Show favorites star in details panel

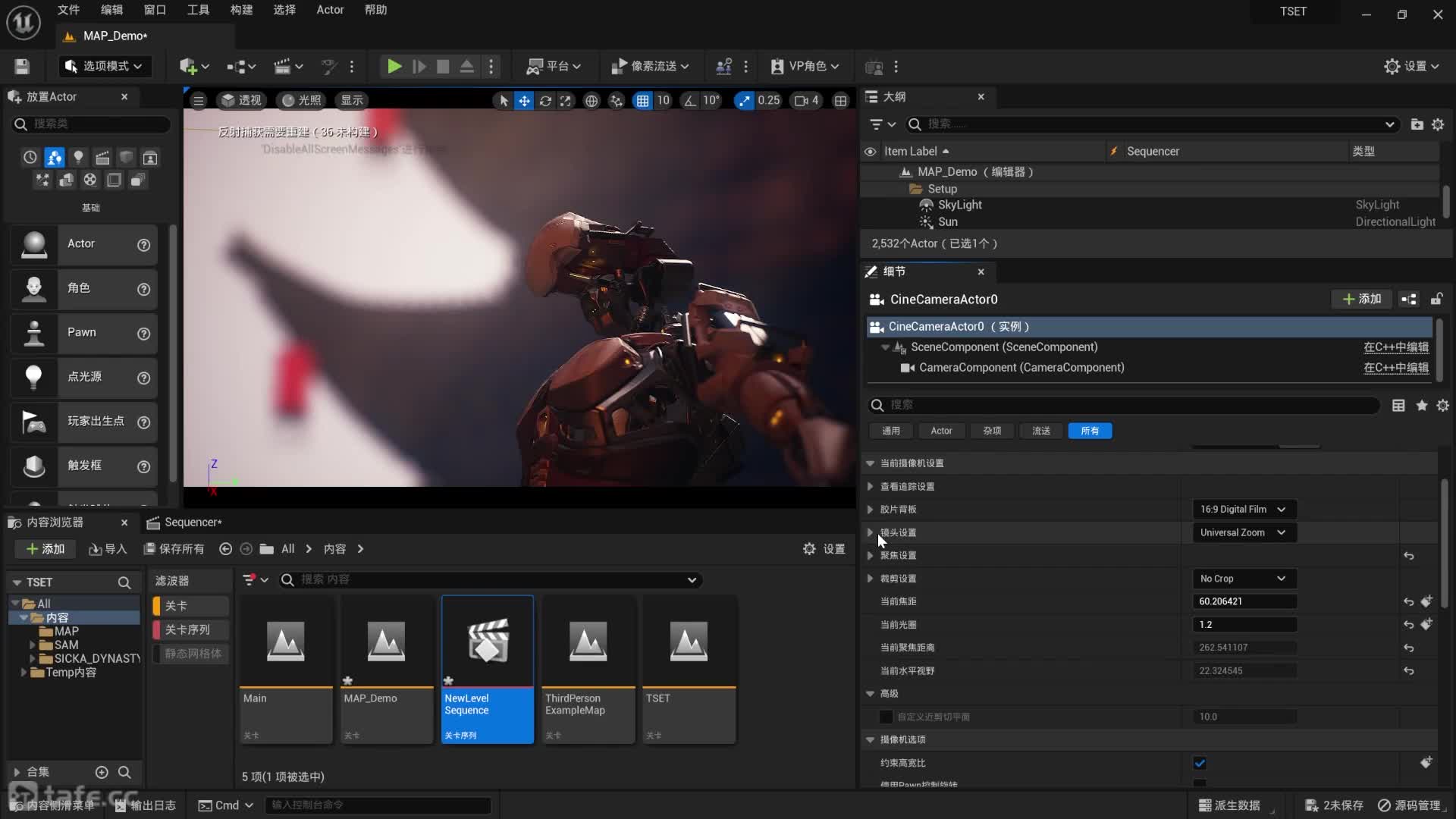1422,406
